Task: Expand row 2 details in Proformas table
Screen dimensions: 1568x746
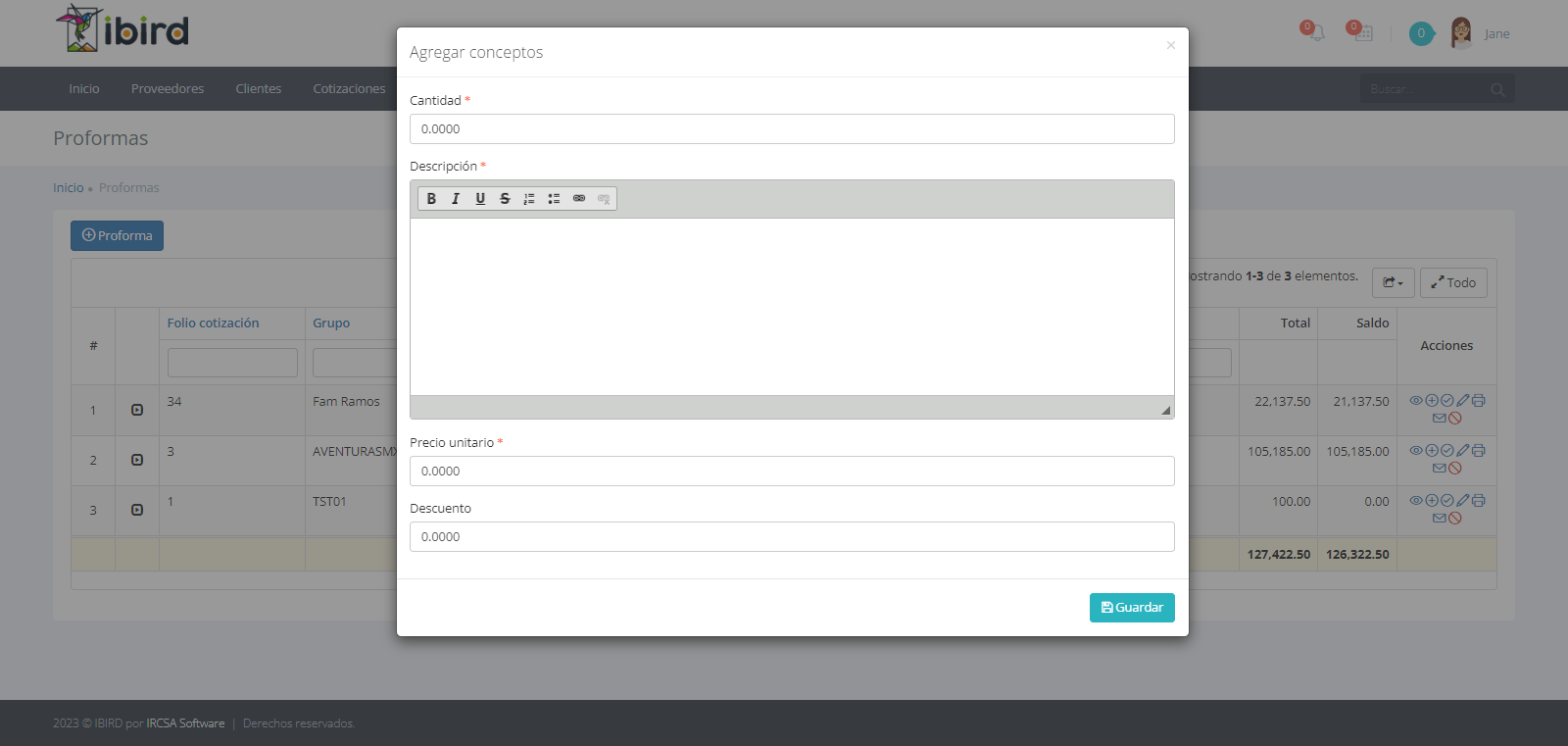Action: point(137,460)
